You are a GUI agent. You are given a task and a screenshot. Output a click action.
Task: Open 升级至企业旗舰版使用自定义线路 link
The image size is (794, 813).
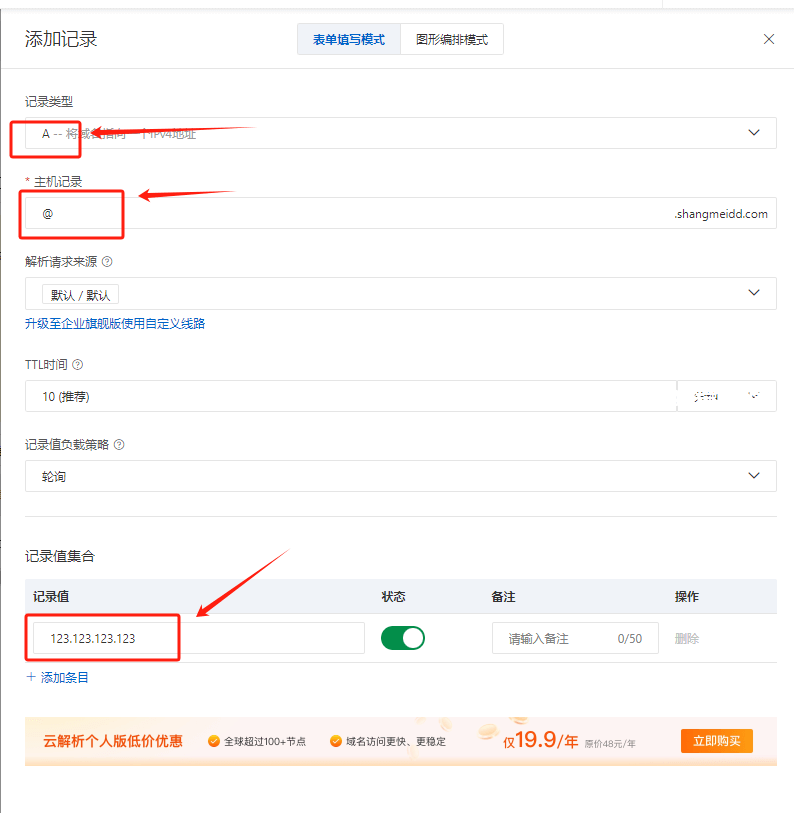click(x=115, y=324)
